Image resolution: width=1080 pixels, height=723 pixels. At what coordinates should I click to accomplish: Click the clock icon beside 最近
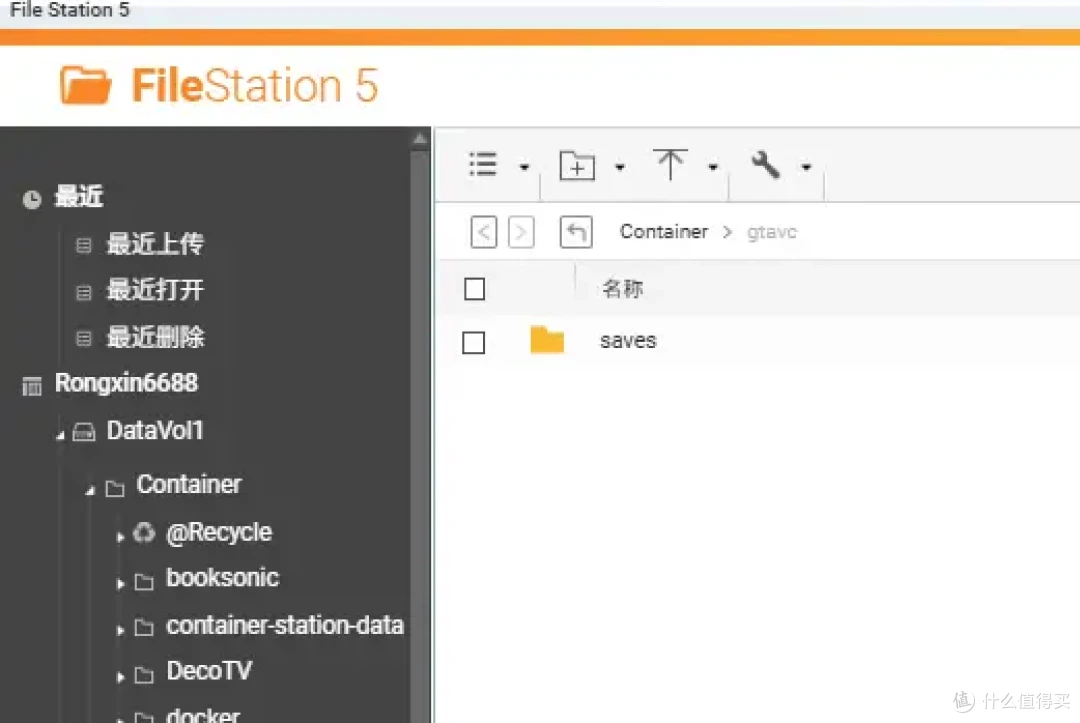pyautogui.click(x=32, y=200)
